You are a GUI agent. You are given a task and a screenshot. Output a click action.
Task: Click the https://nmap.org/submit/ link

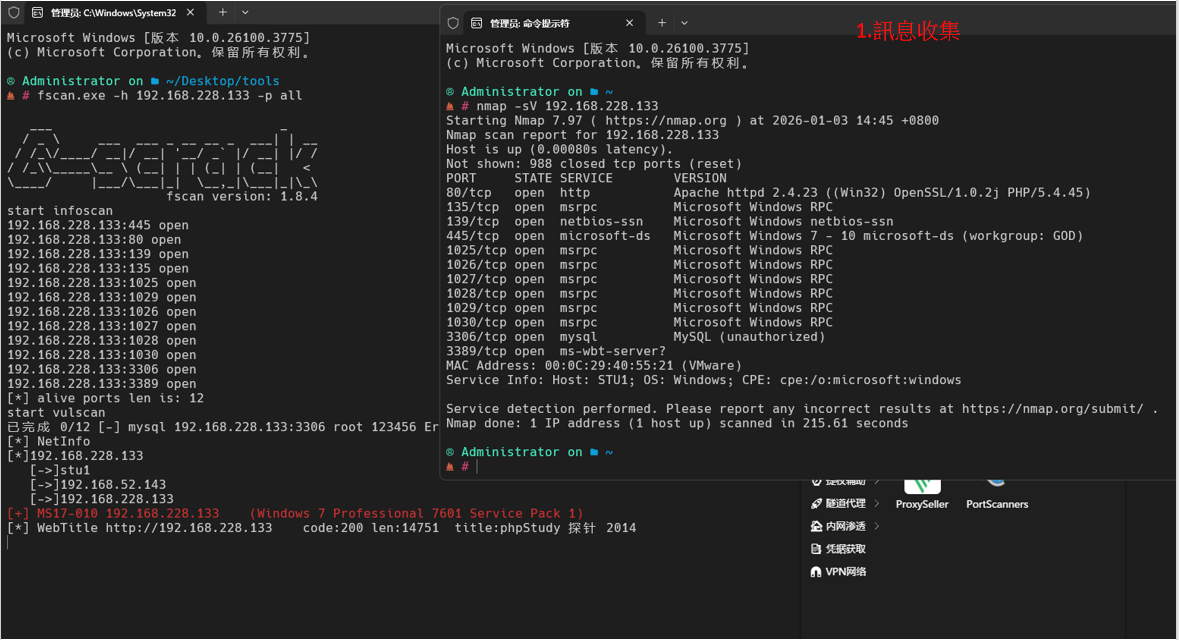(1052, 409)
